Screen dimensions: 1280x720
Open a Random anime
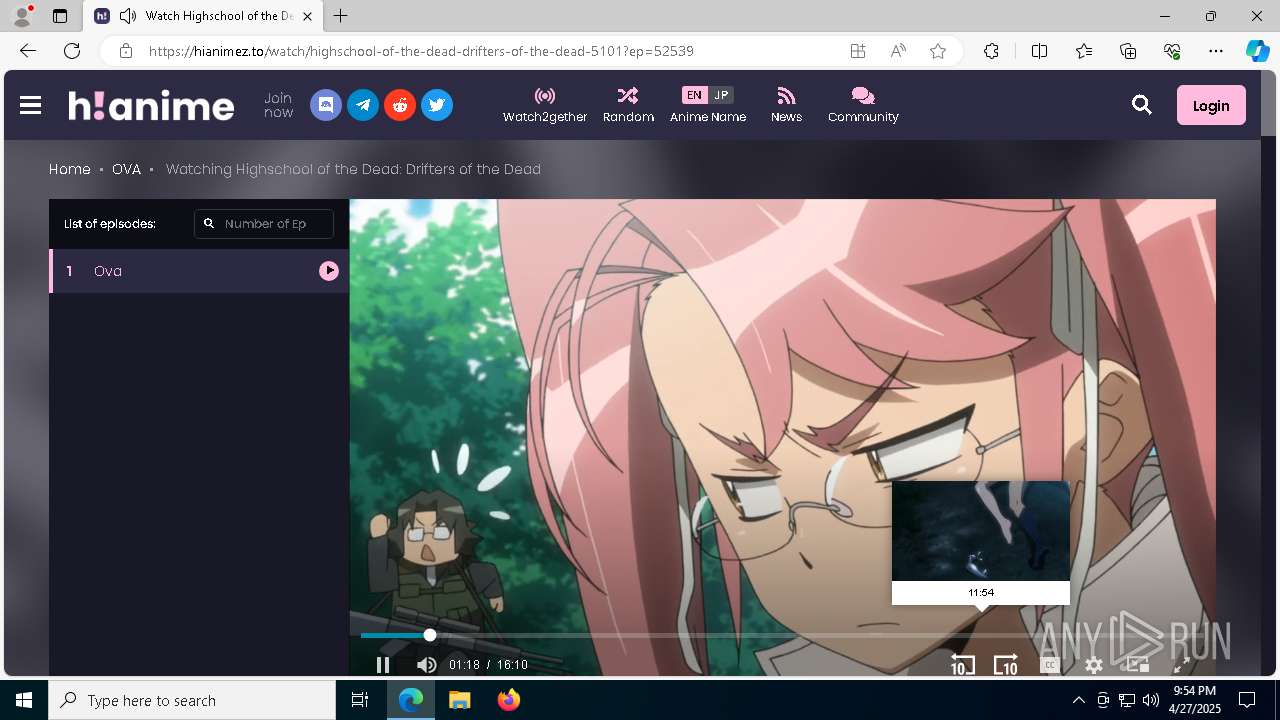point(628,105)
